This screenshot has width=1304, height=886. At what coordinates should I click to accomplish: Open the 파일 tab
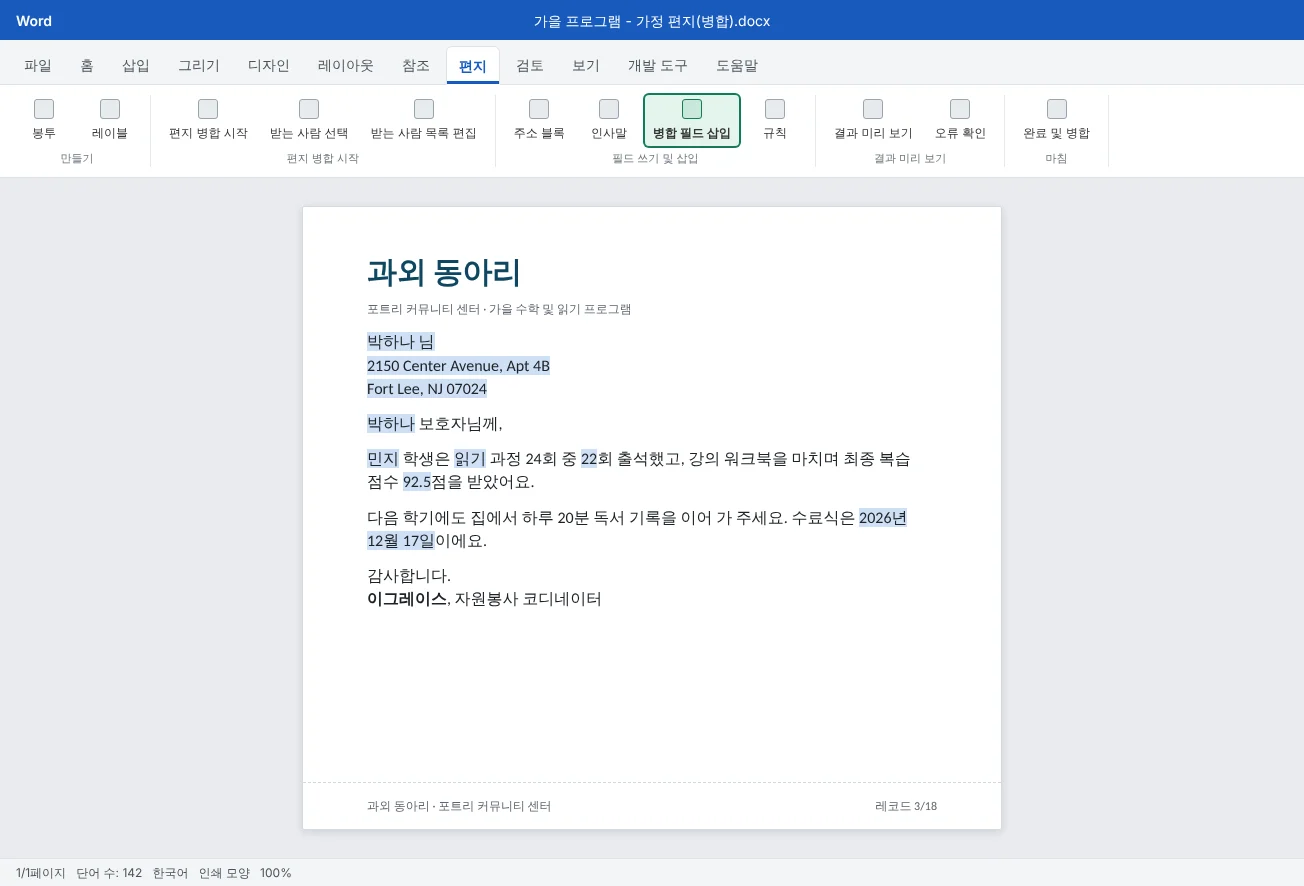[38, 66]
